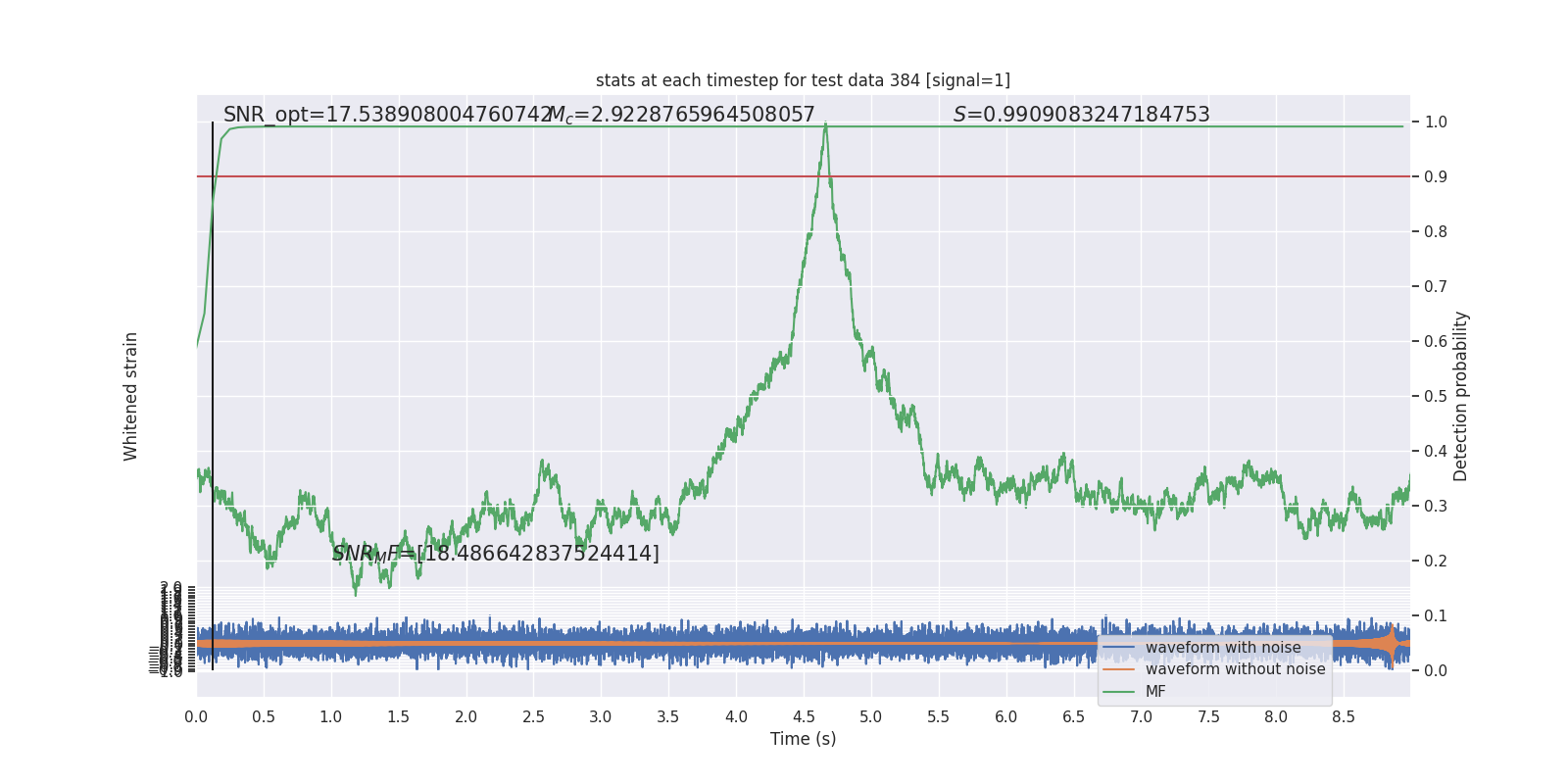Click the right-axis tick label 0.4
Screen dimensions: 1568x784
click(1436, 452)
